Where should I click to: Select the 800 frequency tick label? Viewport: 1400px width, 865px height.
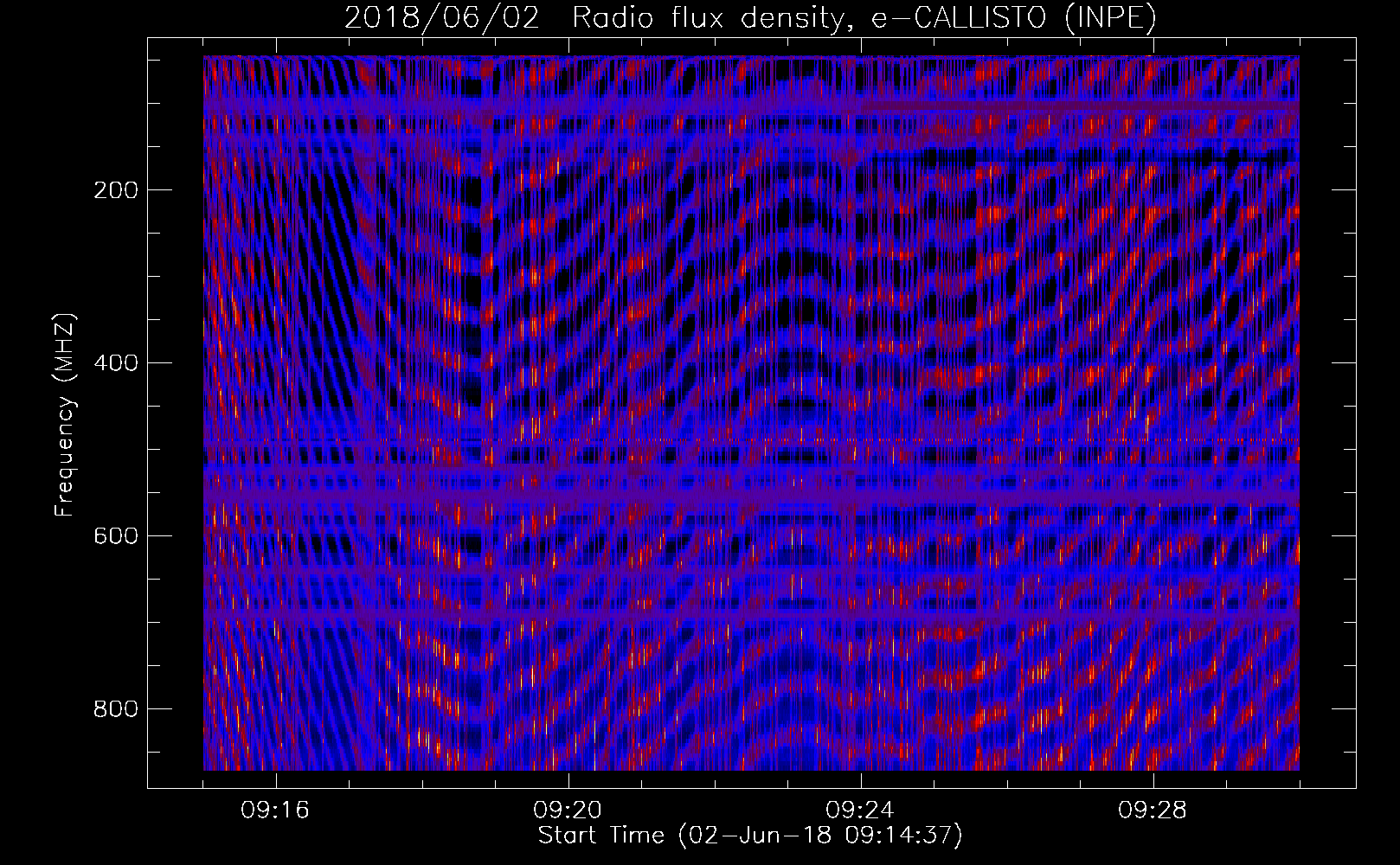(x=116, y=708)
